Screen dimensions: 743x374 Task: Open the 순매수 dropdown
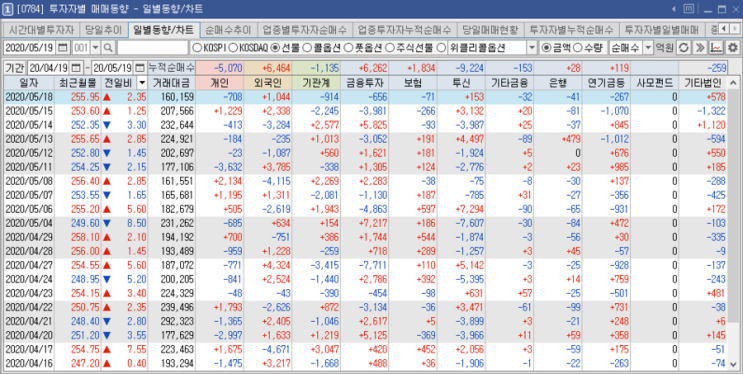(x=648, y=47)
